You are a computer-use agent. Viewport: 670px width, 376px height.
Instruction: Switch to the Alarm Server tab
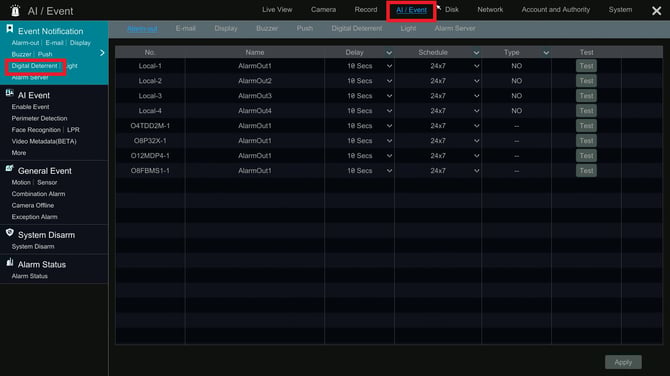coord(455,29)
